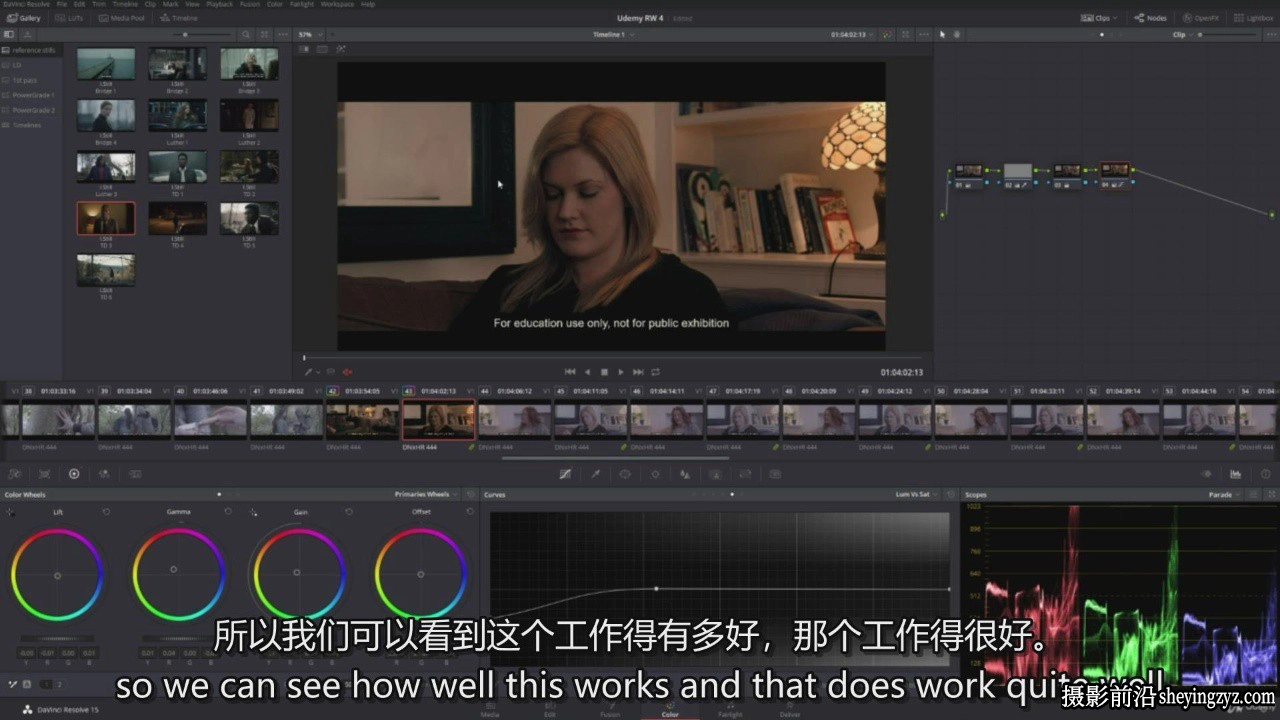This screenshot has height=720, width=1280.
Task: Open the Lightbox view
Action: point(1254,18)
